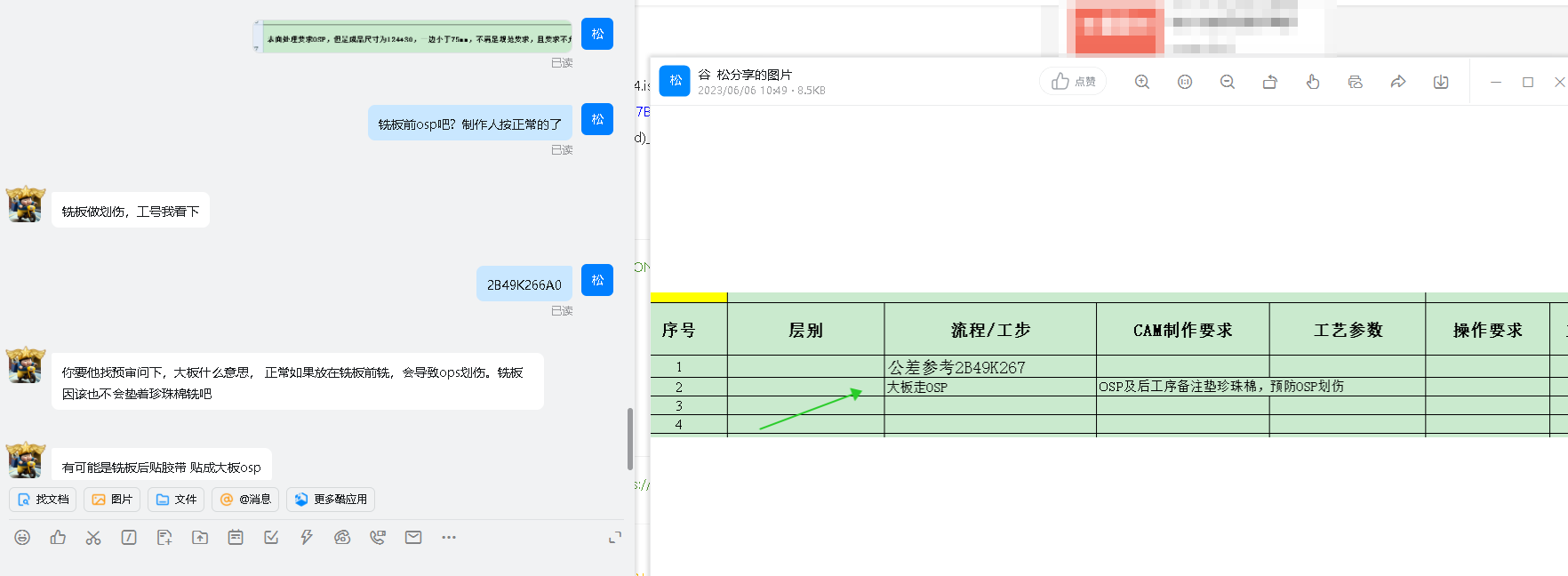Select the message '2B49K266A0'
Image resolution: width=1568 pixels, height=576 pixels.
tap(524, 284)
